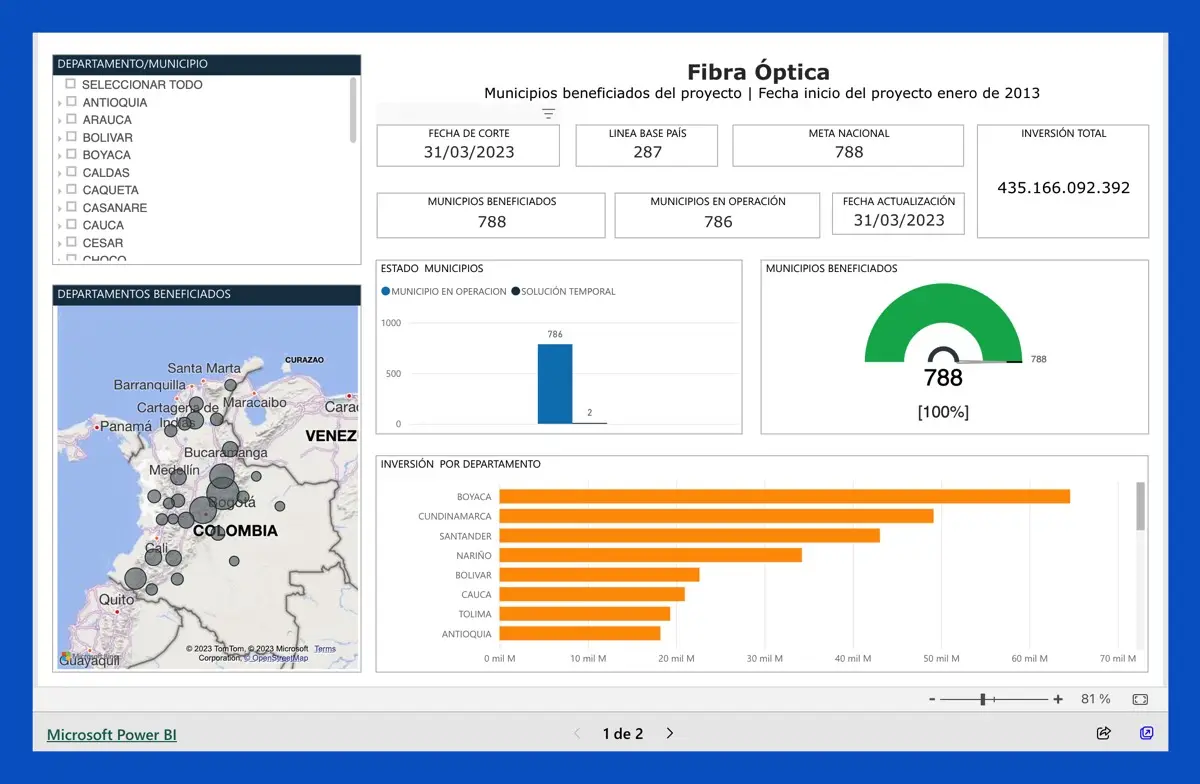Click the FECHA DE CORTE card
The height and width of the screenshot is (784, 1200).
pos(468,145)
